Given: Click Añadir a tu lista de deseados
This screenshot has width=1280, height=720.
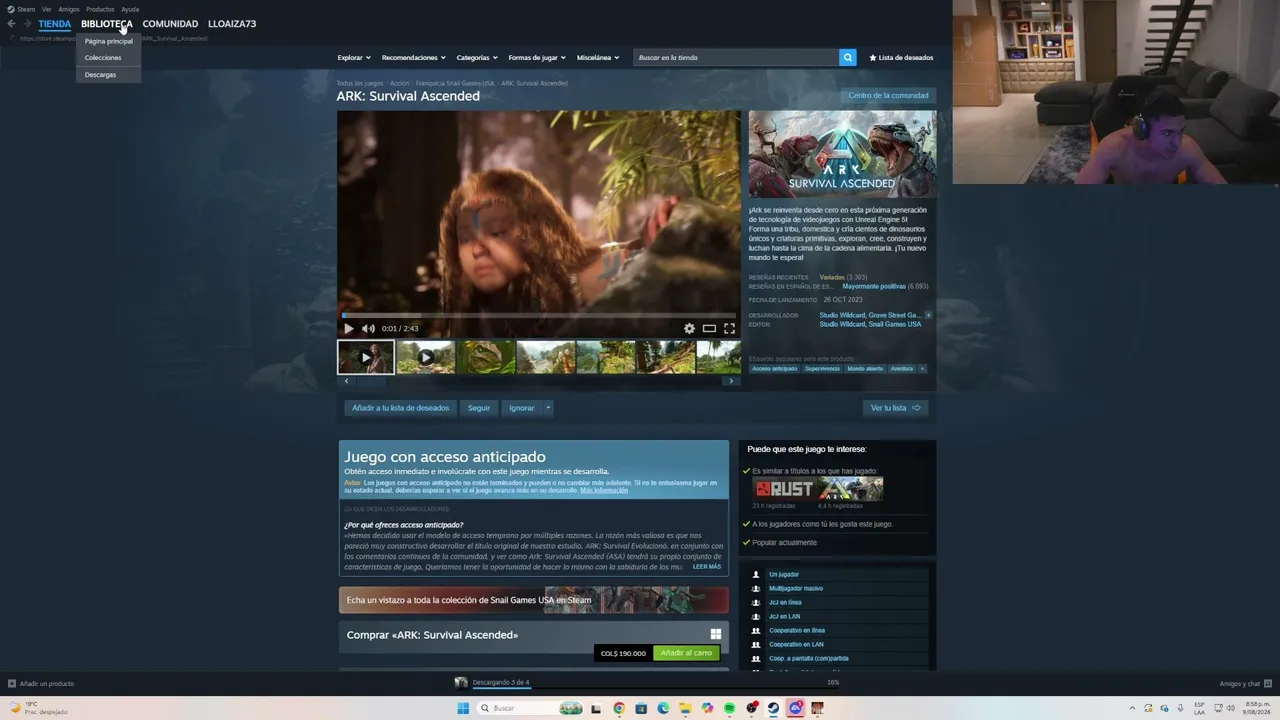Looking at the screenshot, I should point(401,408).
